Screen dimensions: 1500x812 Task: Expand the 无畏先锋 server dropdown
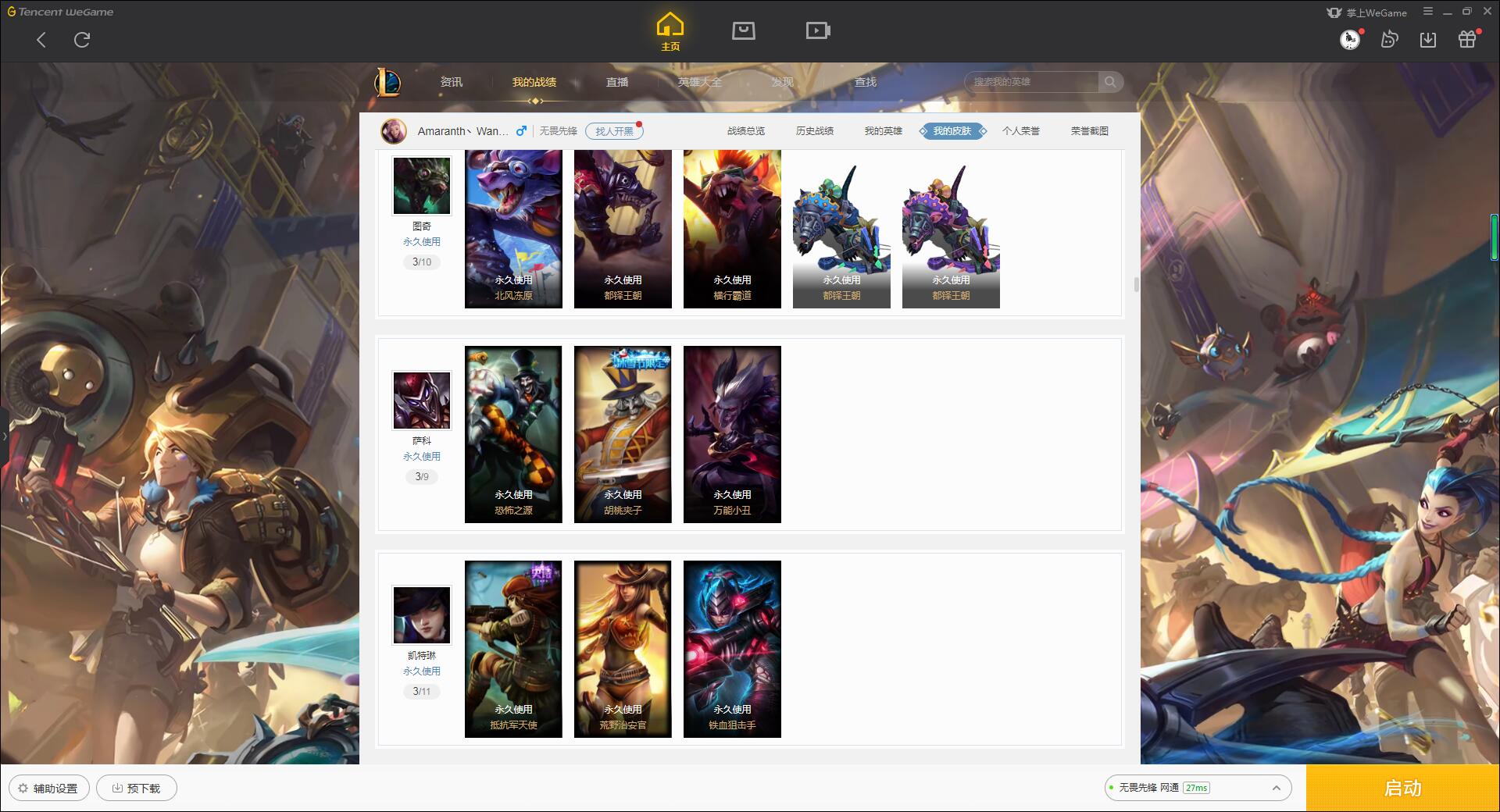coord(1198,788)
